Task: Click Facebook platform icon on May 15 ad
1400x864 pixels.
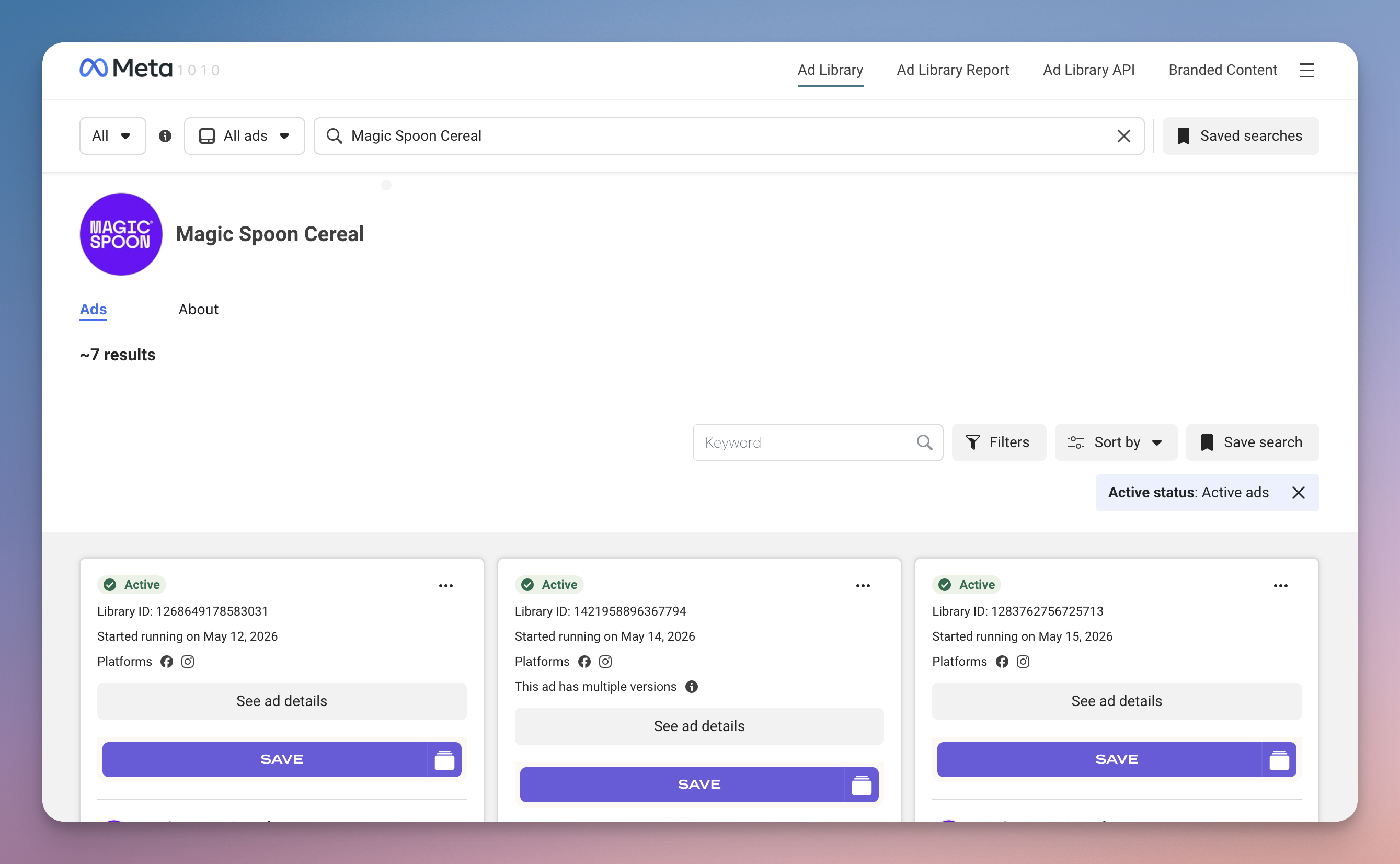Action: (x=1001, y=662)
